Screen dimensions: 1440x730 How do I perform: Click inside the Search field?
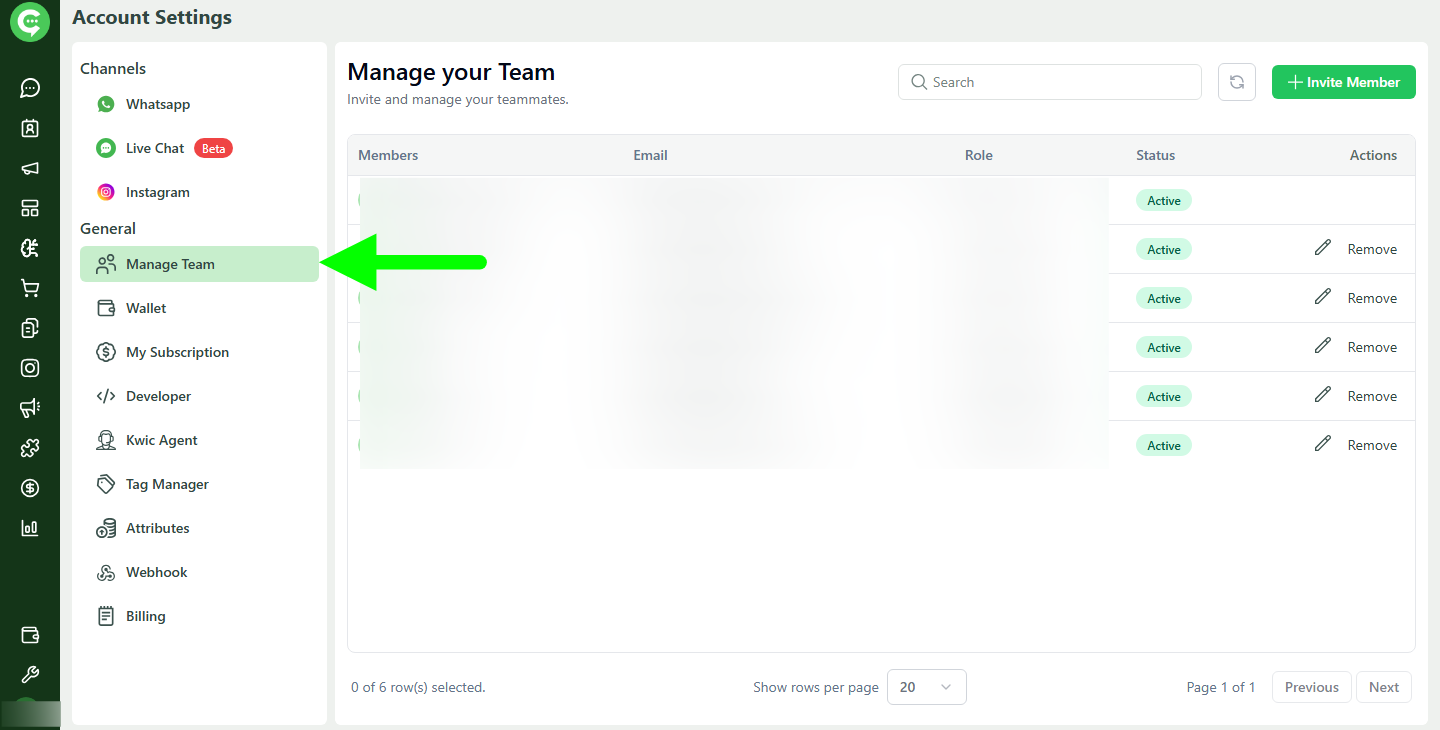click(x=1049, y=82)
